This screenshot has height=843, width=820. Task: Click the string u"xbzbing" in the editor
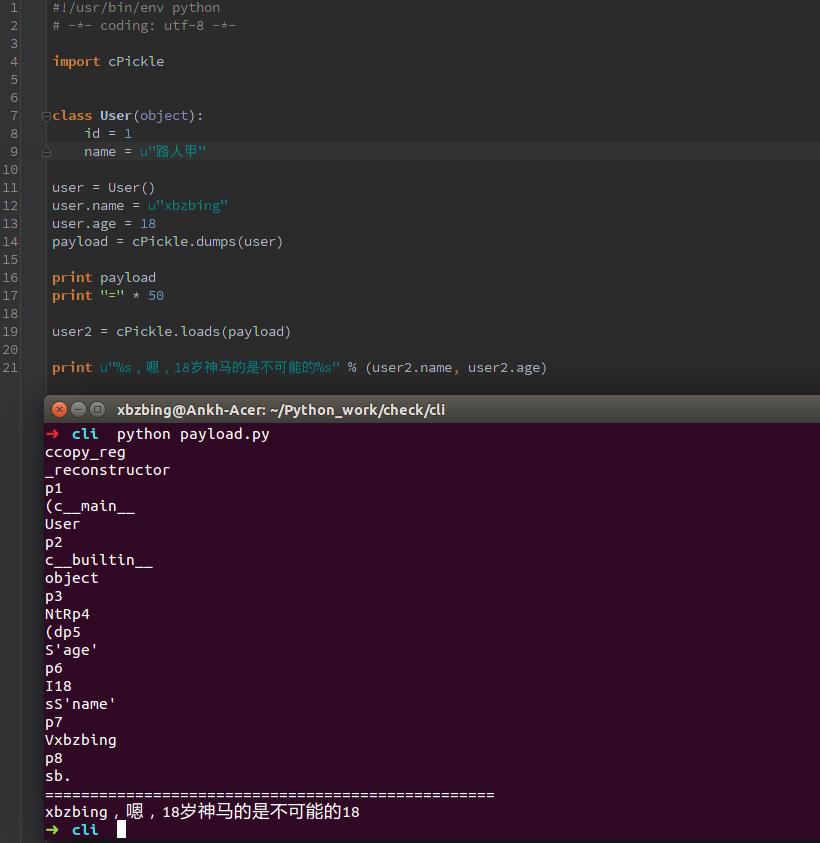(x=188, y=205)
